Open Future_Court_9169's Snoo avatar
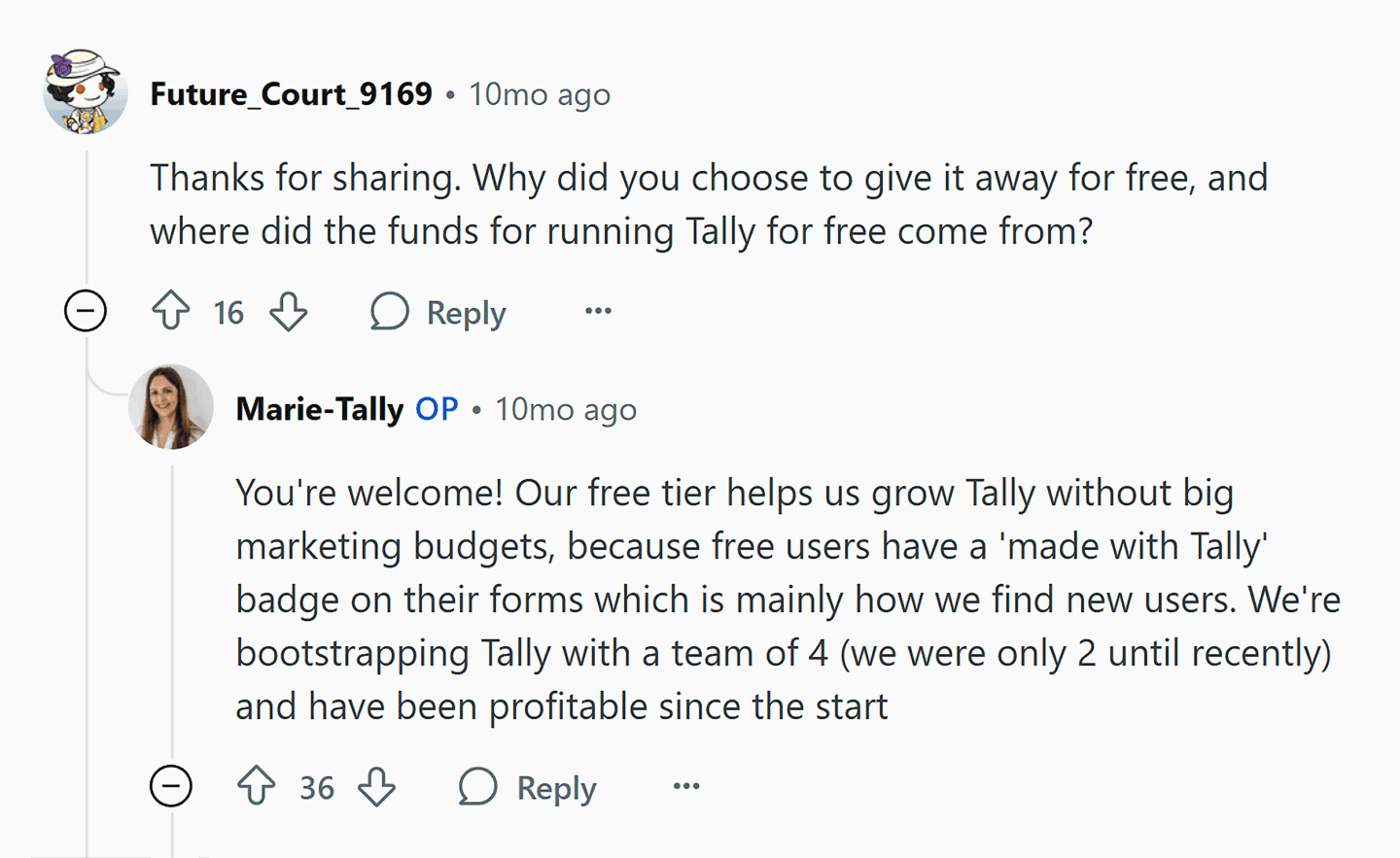 (x=85, y=92)
